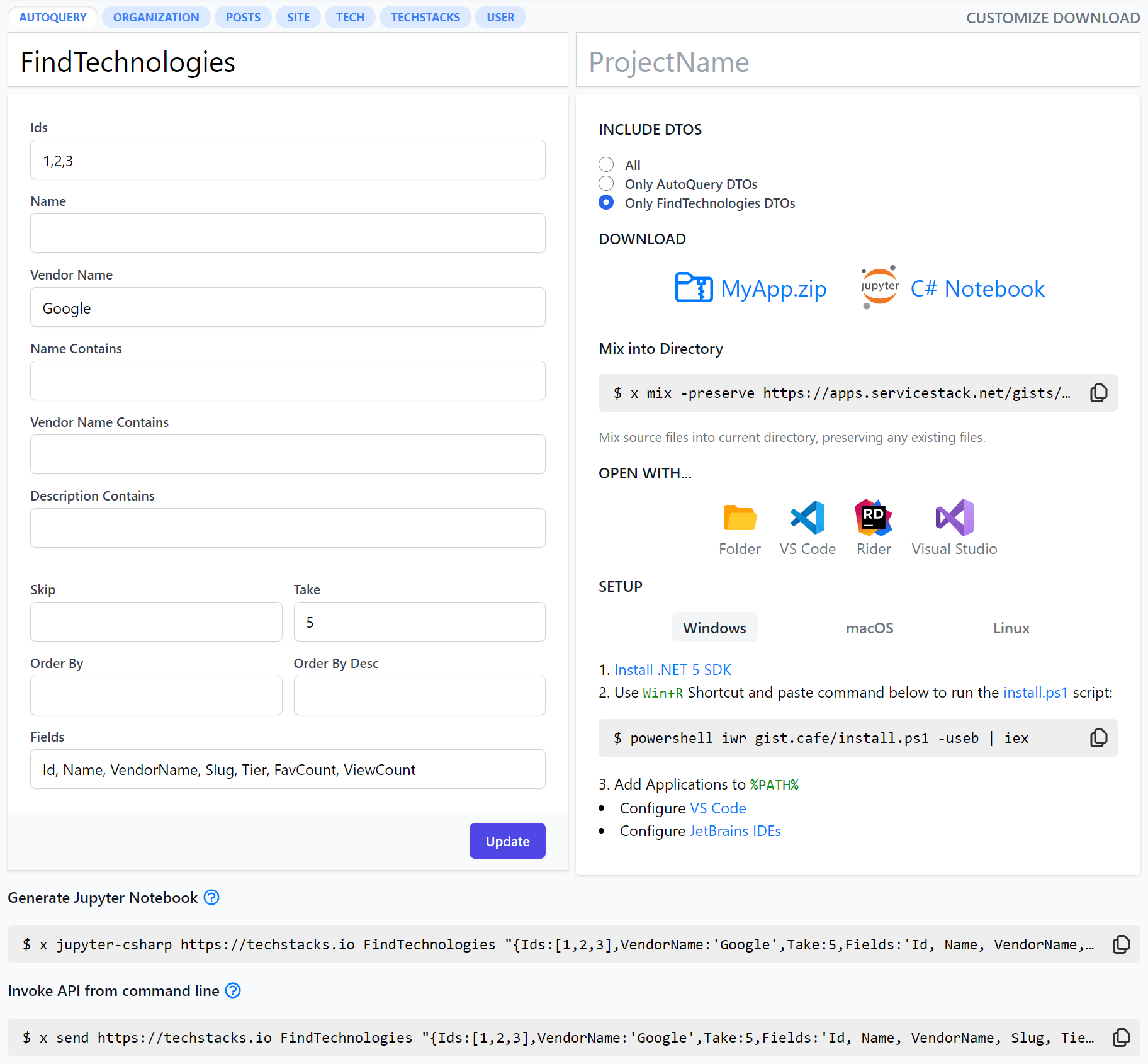Select Only AutoQuery DTOs

(605, 183)
